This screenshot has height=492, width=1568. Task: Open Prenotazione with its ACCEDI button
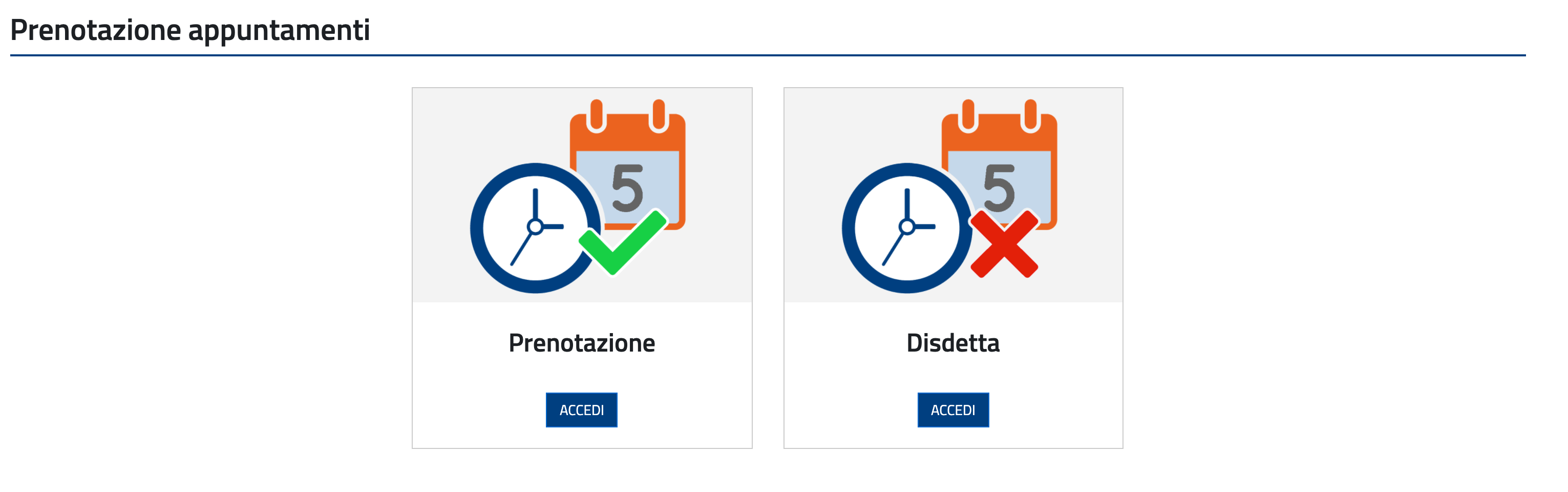pos(581,410)
